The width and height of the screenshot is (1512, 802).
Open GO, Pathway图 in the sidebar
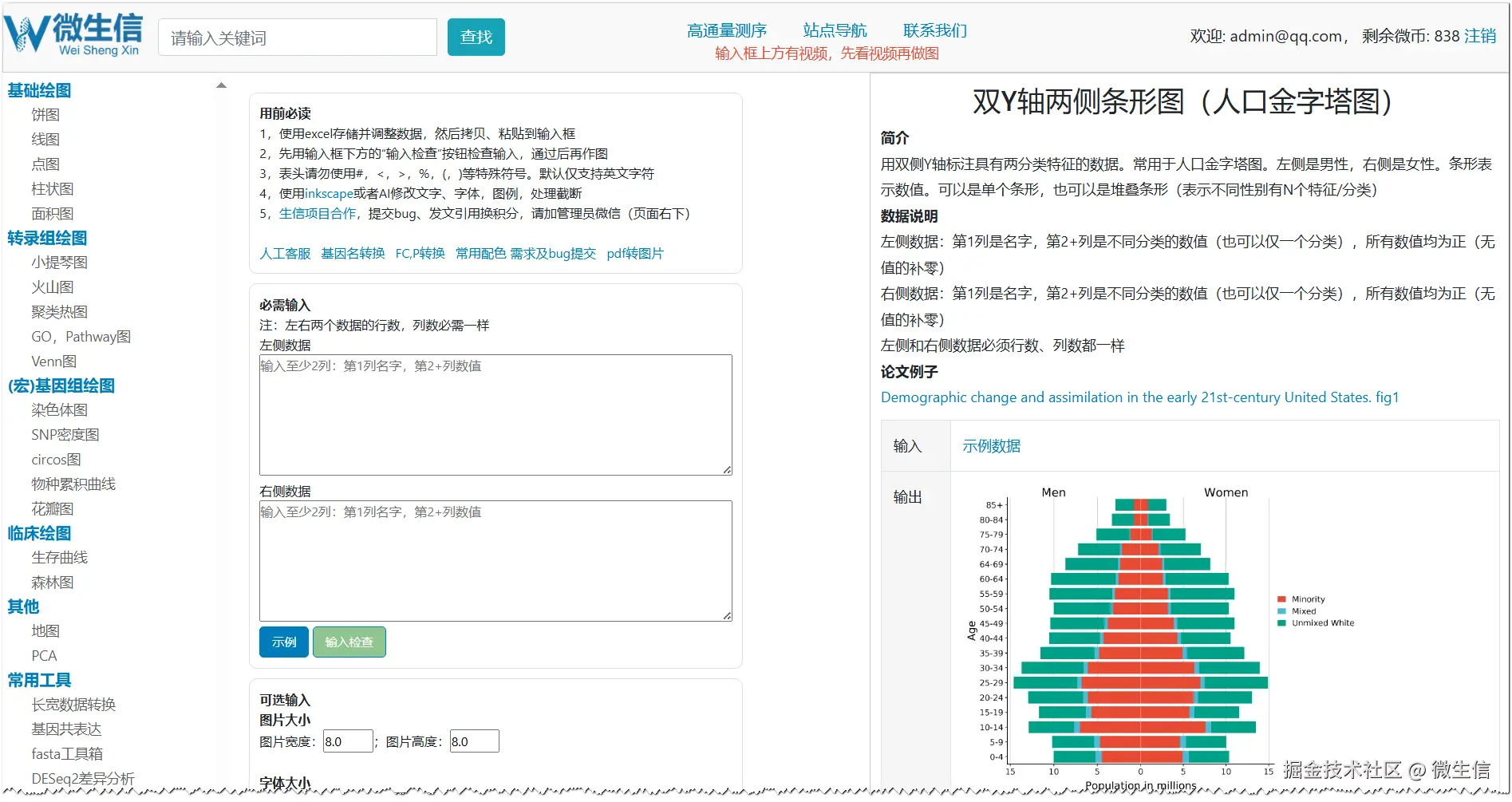click(81, 337)
